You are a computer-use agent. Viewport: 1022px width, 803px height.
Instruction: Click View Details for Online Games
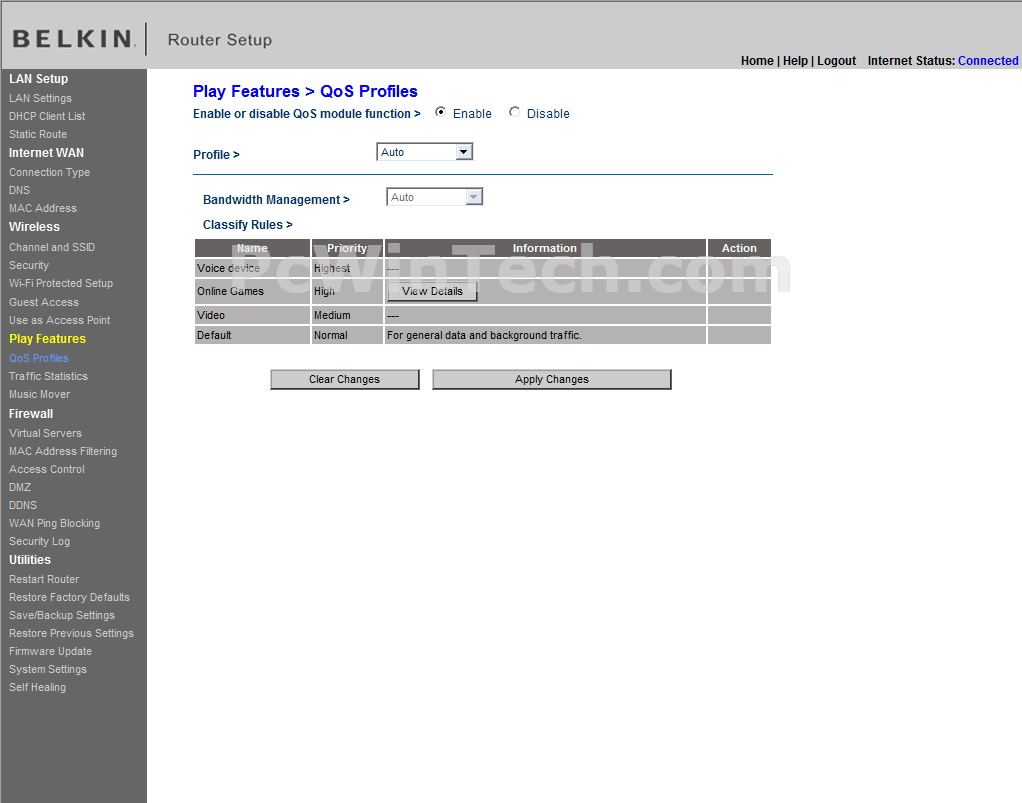click(x=432, y=291)
